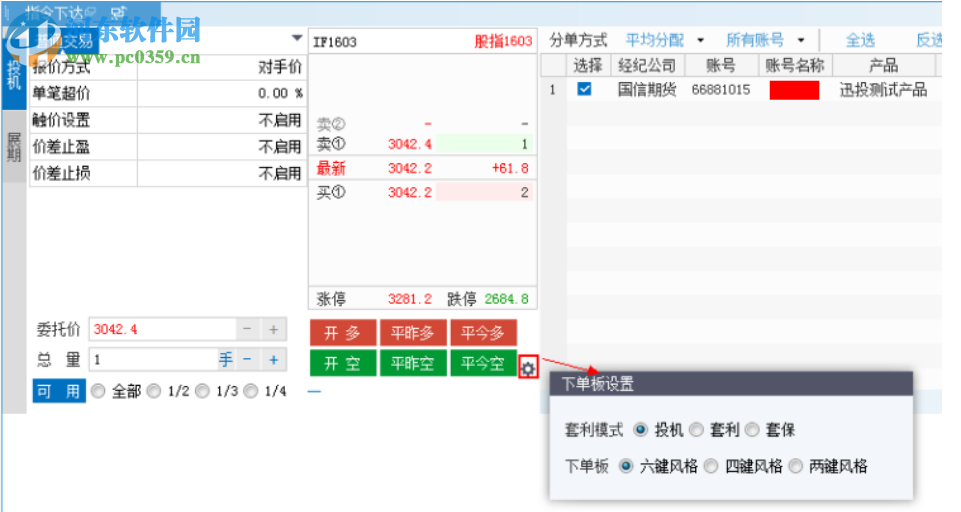This screenshot has height=512, width=961.
Task: Click the 股指1603 contract name
Action: 503,41
